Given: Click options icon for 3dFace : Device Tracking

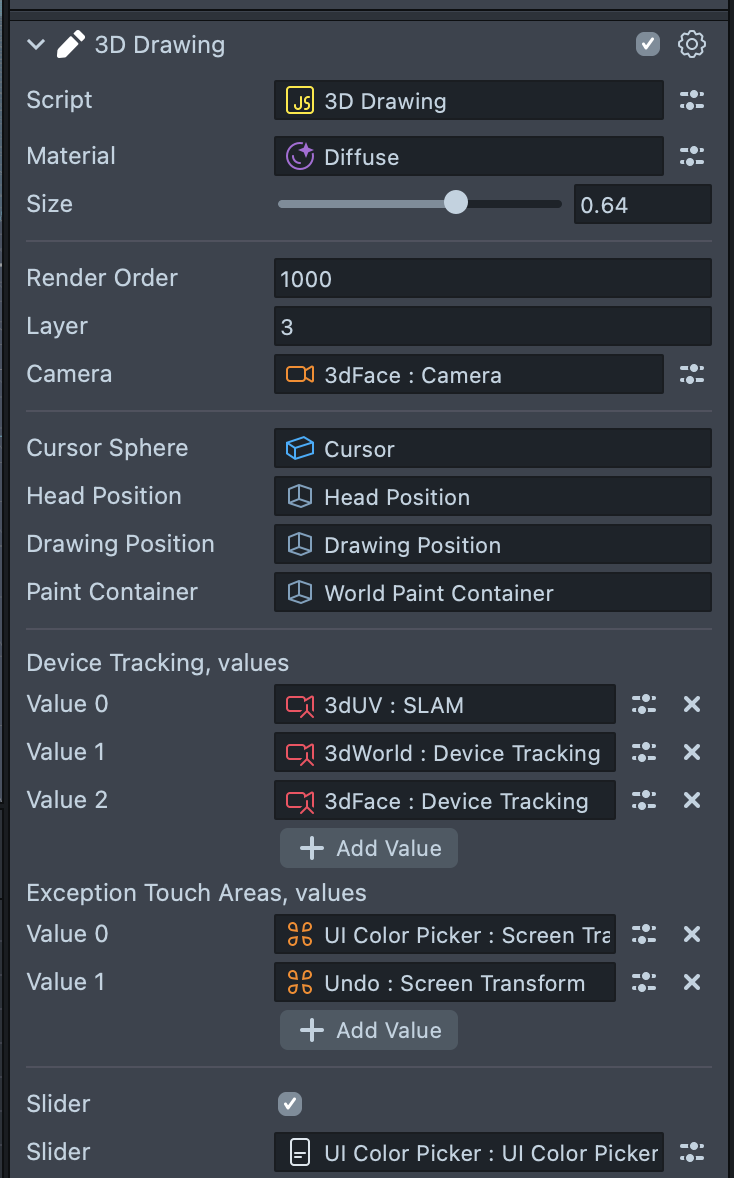Looking at the screenshot, I should [644, 800].
